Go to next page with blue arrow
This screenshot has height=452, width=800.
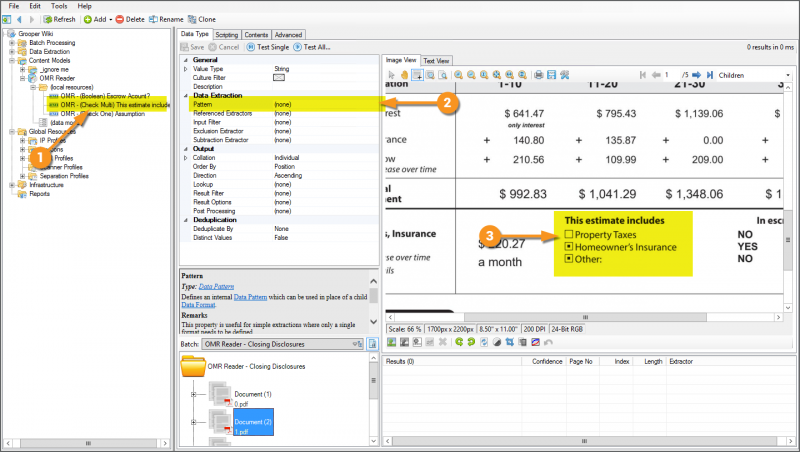click(696, 75)
